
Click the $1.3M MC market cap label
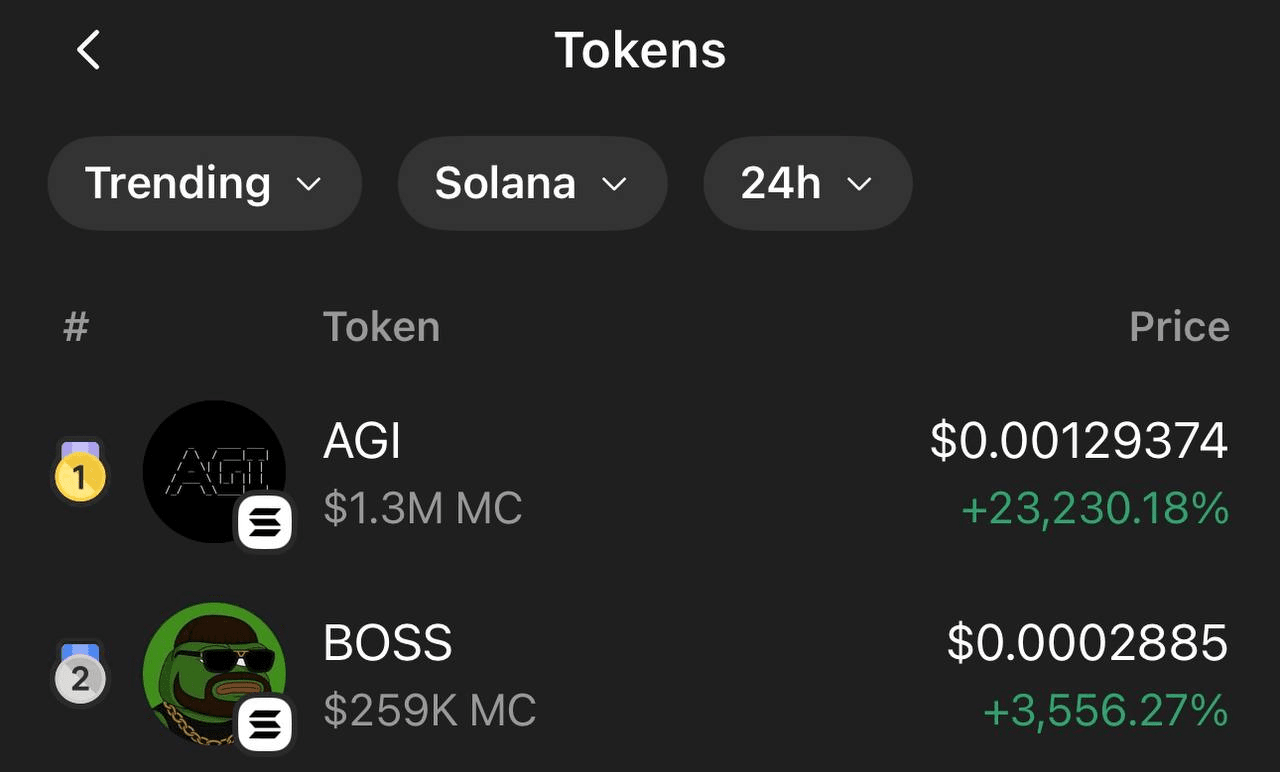point(422,509)
